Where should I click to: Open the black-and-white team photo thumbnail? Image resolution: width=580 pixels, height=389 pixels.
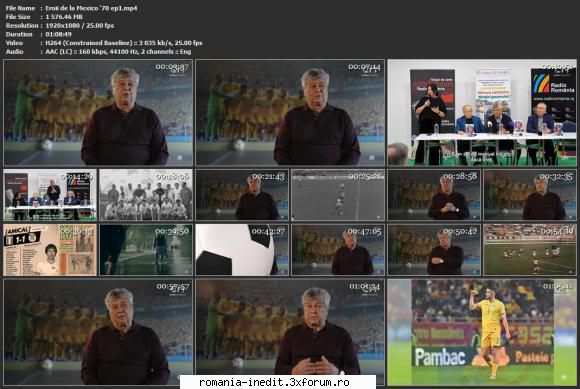click(146, 195)
